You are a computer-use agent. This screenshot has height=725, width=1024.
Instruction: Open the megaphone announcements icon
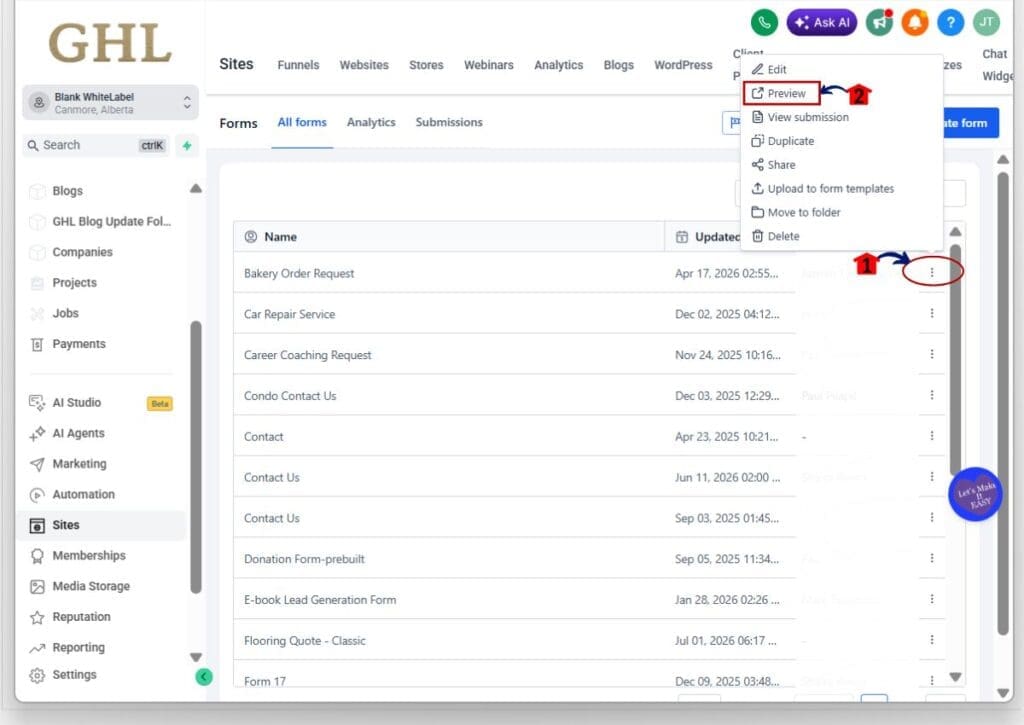pyautogui.click(x=879, y=22)
